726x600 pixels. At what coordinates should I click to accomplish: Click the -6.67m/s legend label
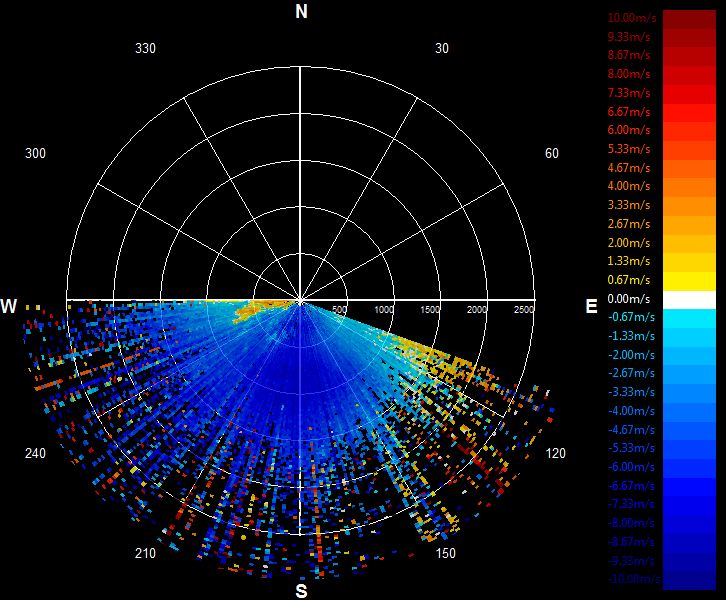point(631,486)
